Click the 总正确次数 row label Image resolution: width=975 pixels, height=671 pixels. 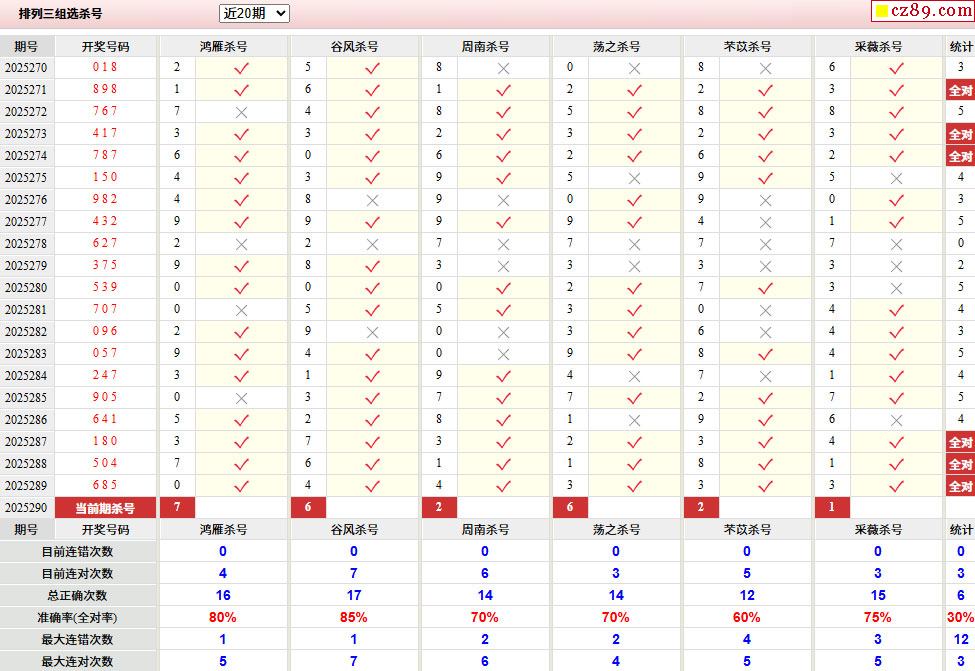77,596
